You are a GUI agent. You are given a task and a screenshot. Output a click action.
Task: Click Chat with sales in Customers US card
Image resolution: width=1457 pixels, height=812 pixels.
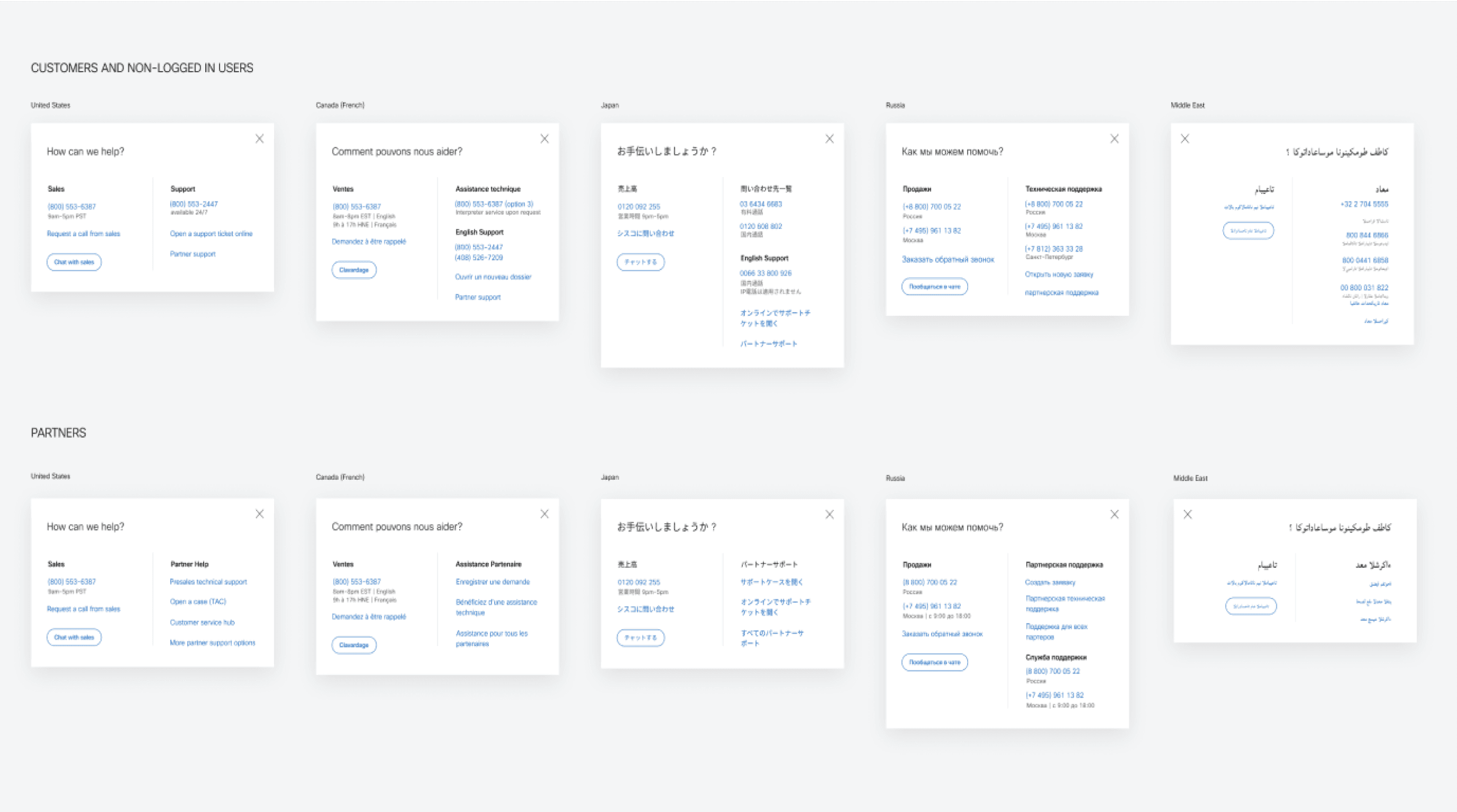point(74,262)
